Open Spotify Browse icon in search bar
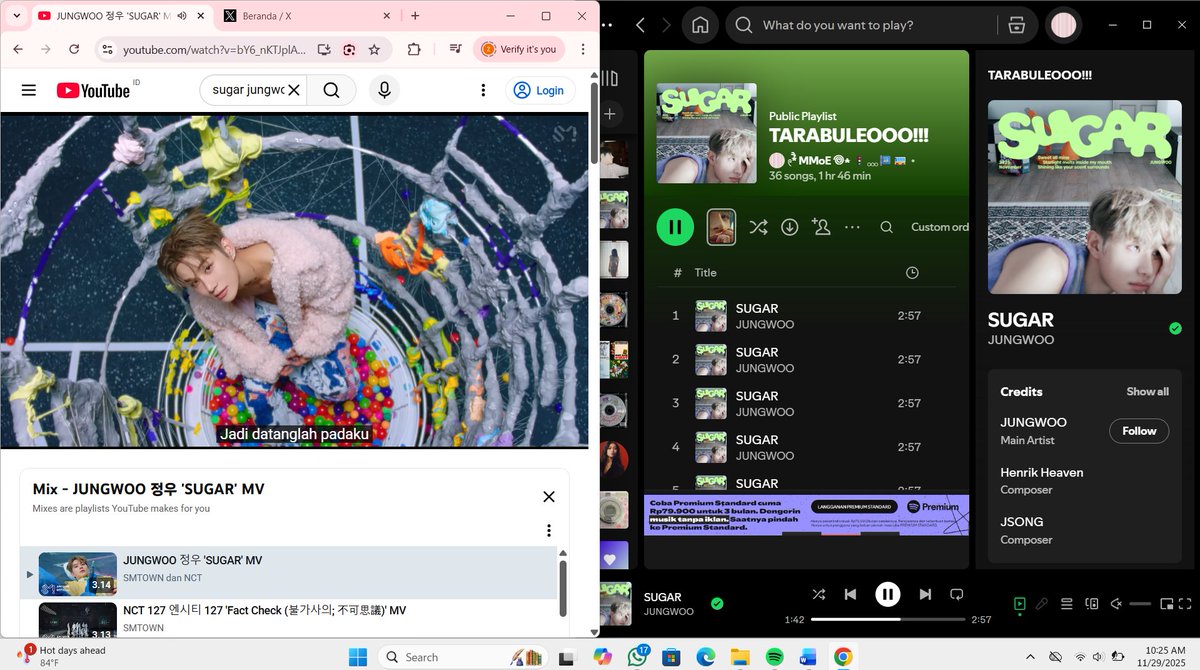Screen dimensions: 1200x670 coord(1017,25)
